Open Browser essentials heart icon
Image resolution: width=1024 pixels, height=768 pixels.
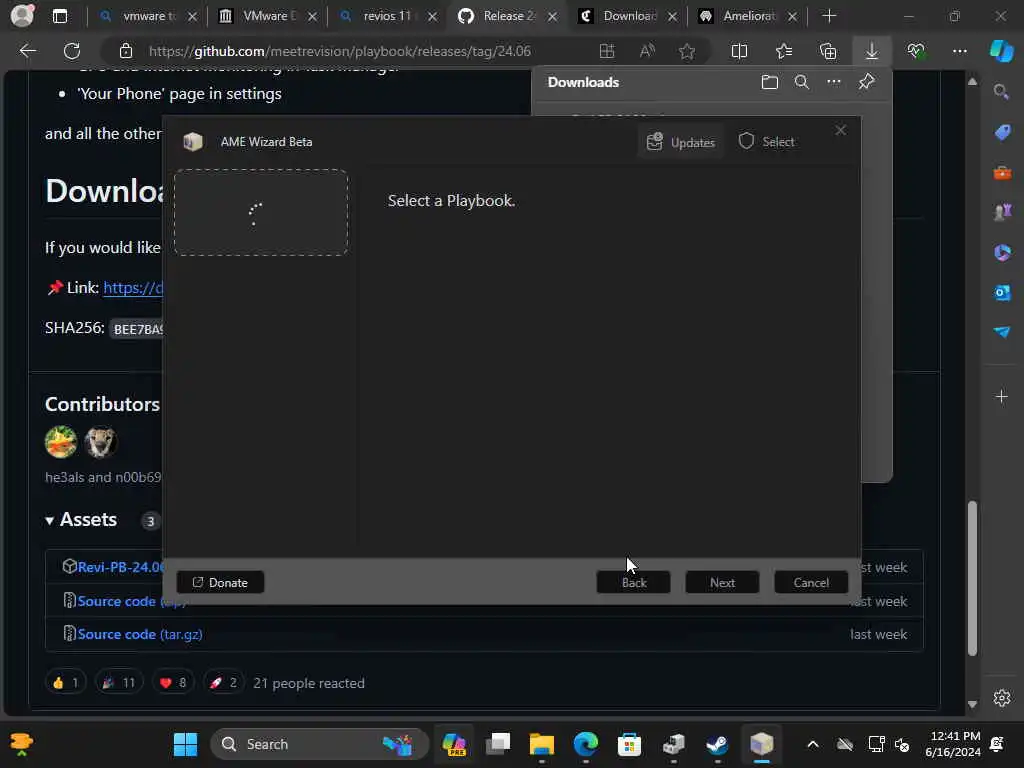[x=916, y=51]
